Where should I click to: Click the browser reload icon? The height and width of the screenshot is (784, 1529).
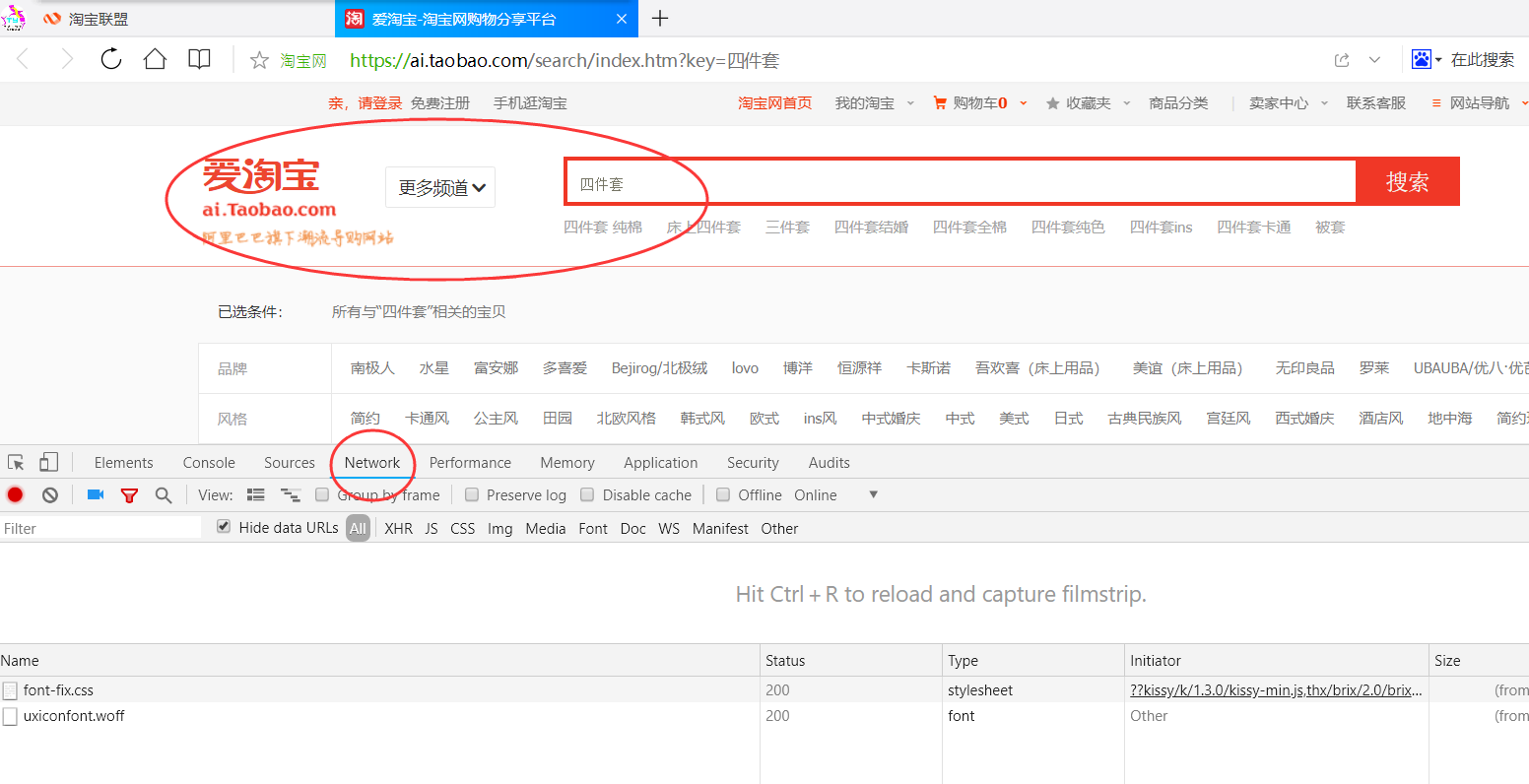coord(111,59)
